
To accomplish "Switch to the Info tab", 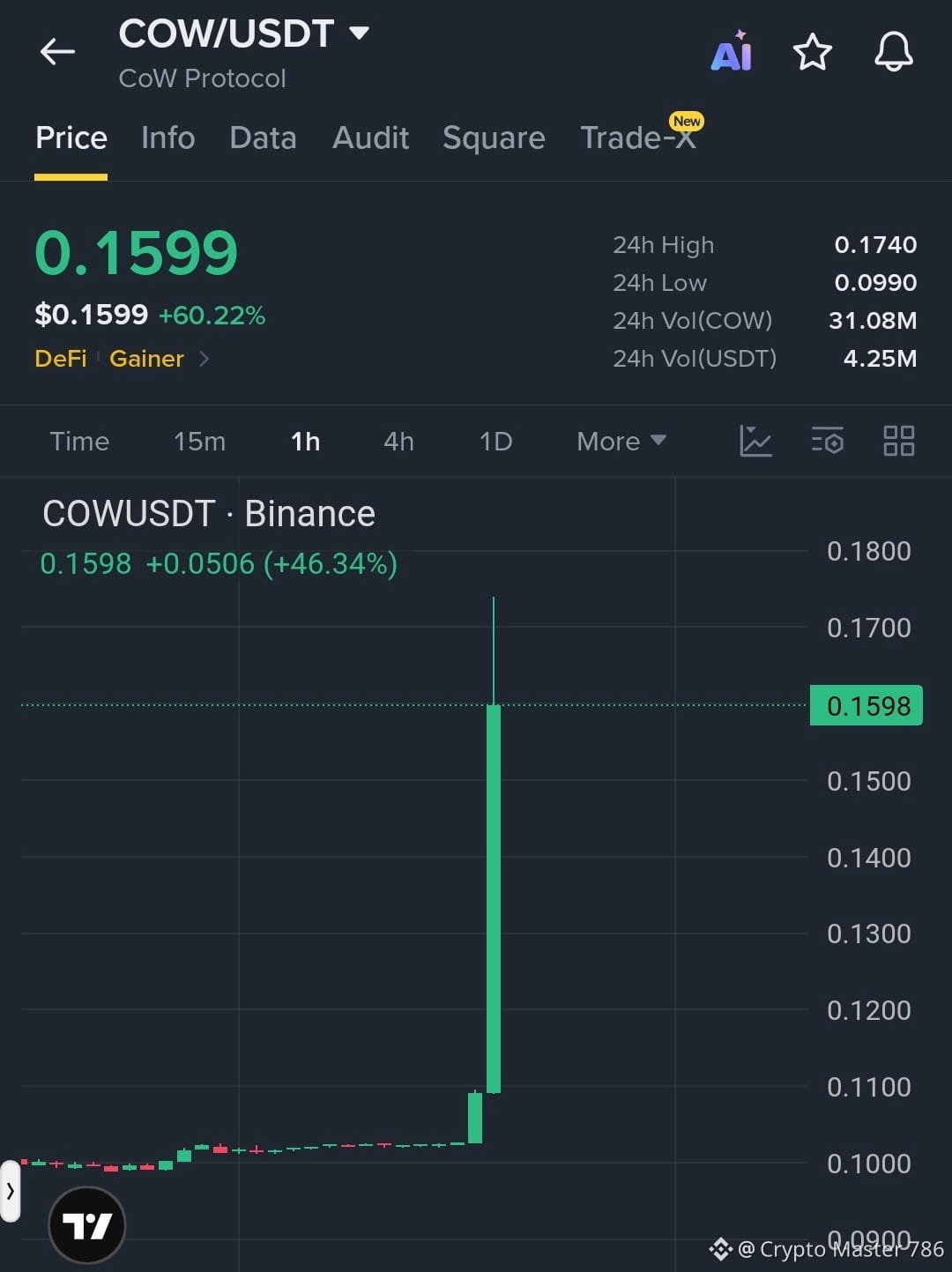I will pos(167,138).
